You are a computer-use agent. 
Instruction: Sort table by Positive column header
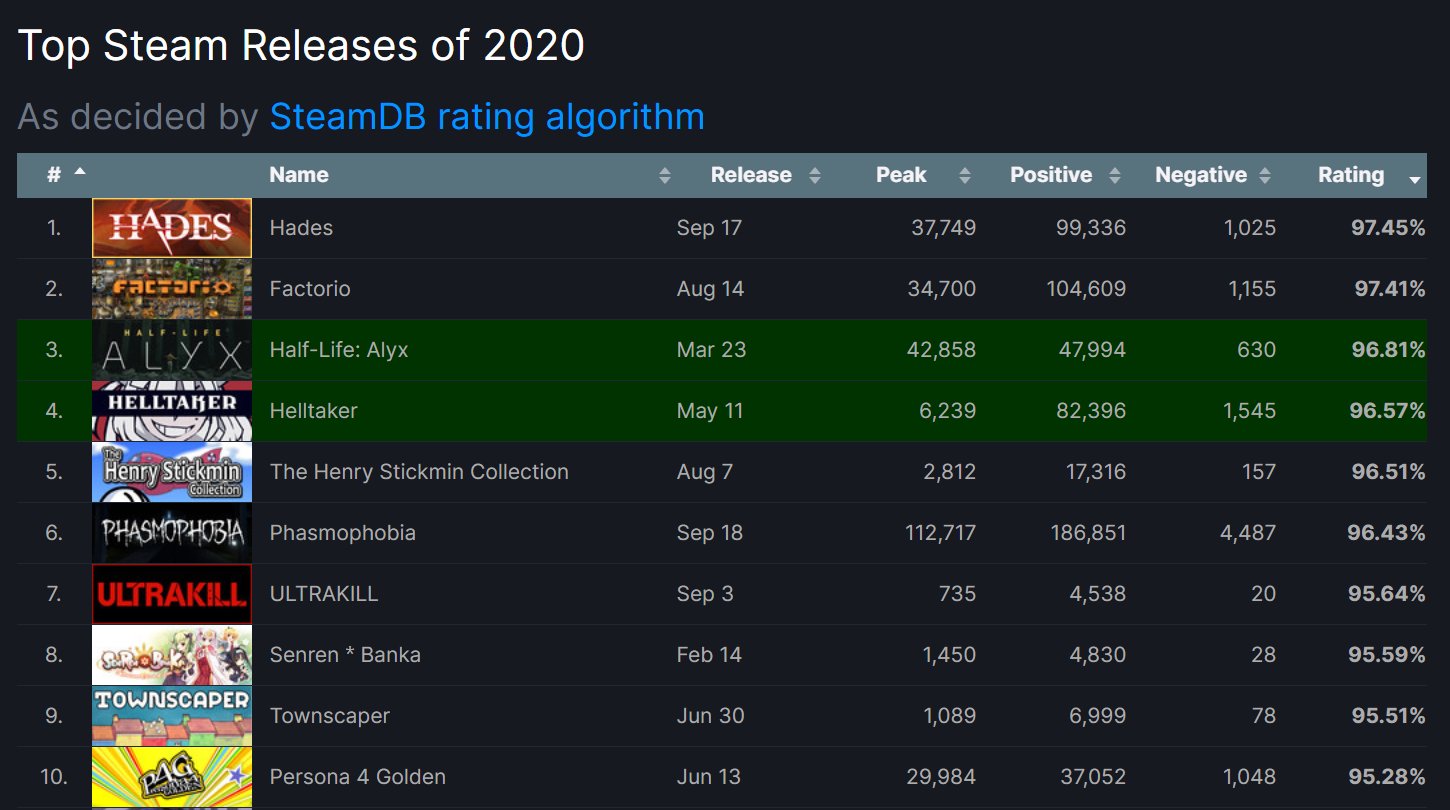click(1051, 175)
